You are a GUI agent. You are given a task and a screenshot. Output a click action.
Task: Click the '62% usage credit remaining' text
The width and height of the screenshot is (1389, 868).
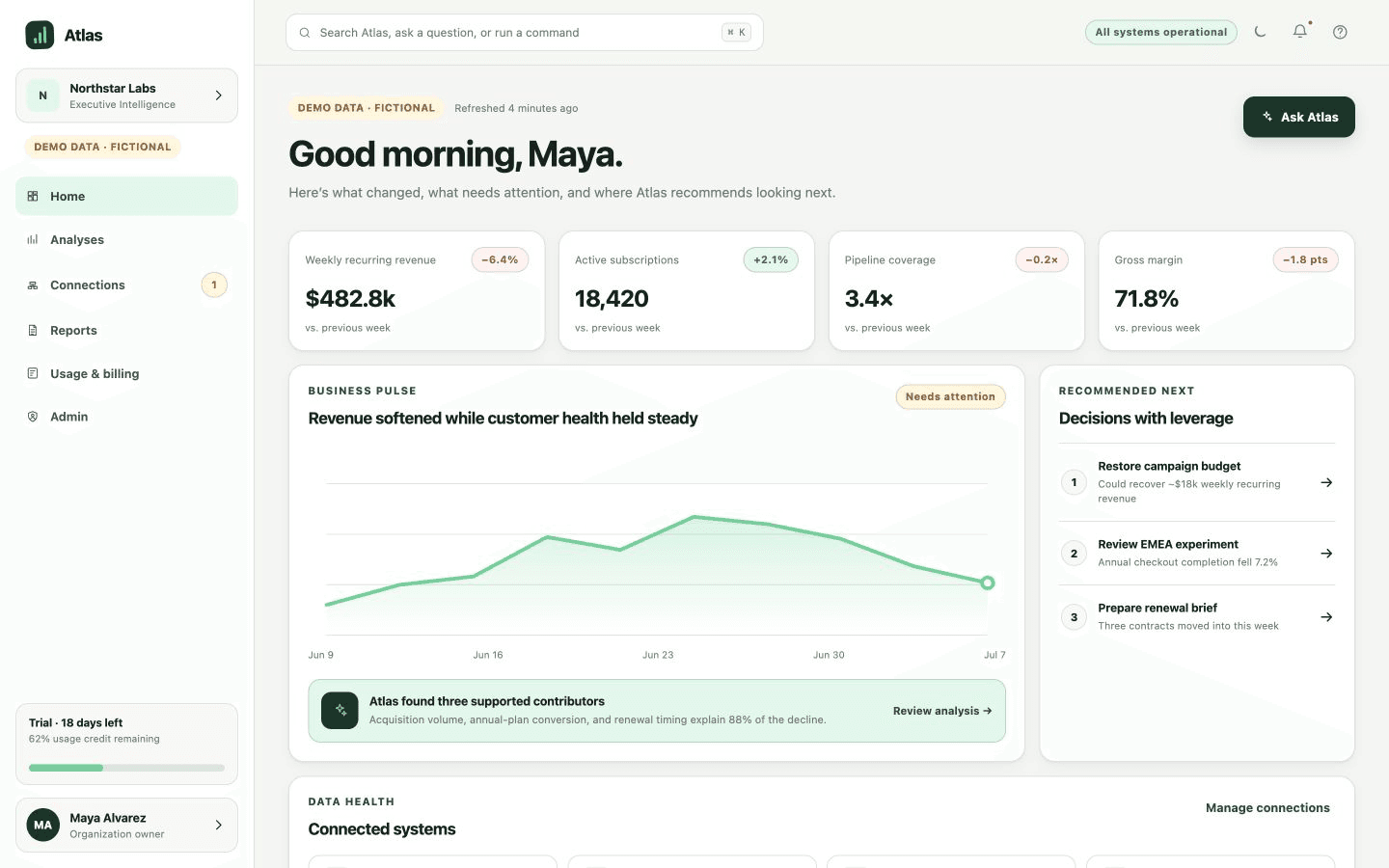(95, 739)
